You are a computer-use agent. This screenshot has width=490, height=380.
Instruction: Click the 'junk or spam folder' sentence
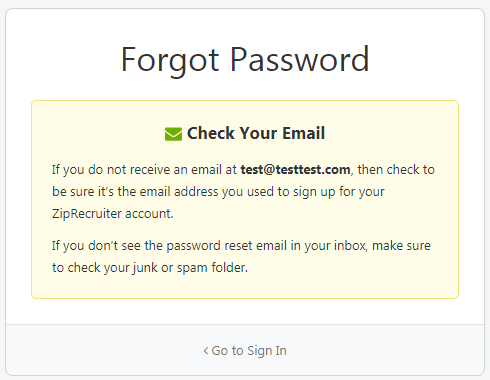tap(150, 268)
